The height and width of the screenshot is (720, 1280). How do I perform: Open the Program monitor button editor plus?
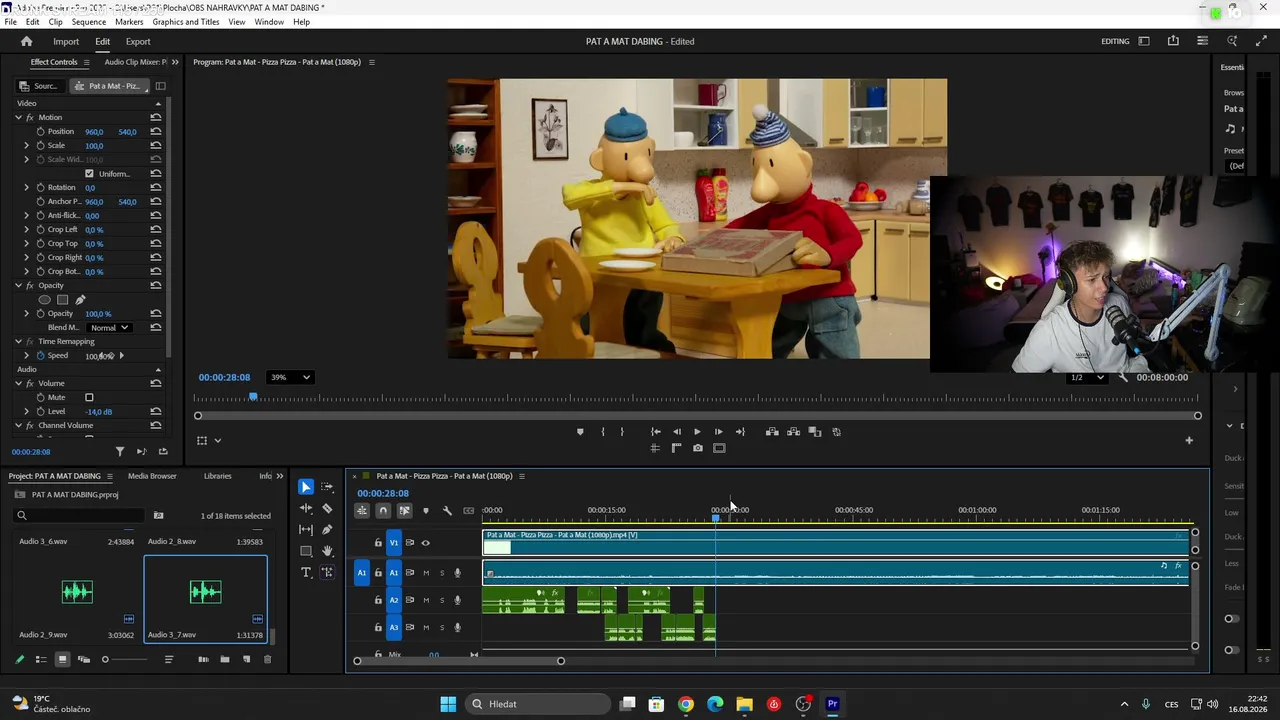[1189, 440]
